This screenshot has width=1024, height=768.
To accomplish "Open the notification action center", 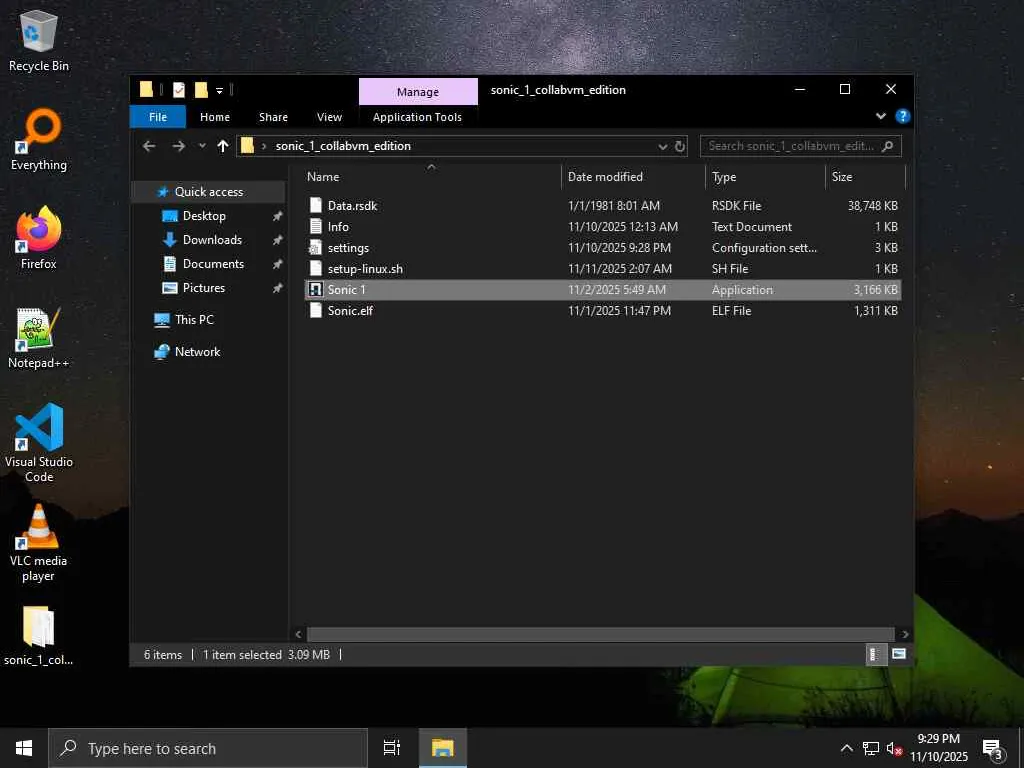I will click(993, 748).
